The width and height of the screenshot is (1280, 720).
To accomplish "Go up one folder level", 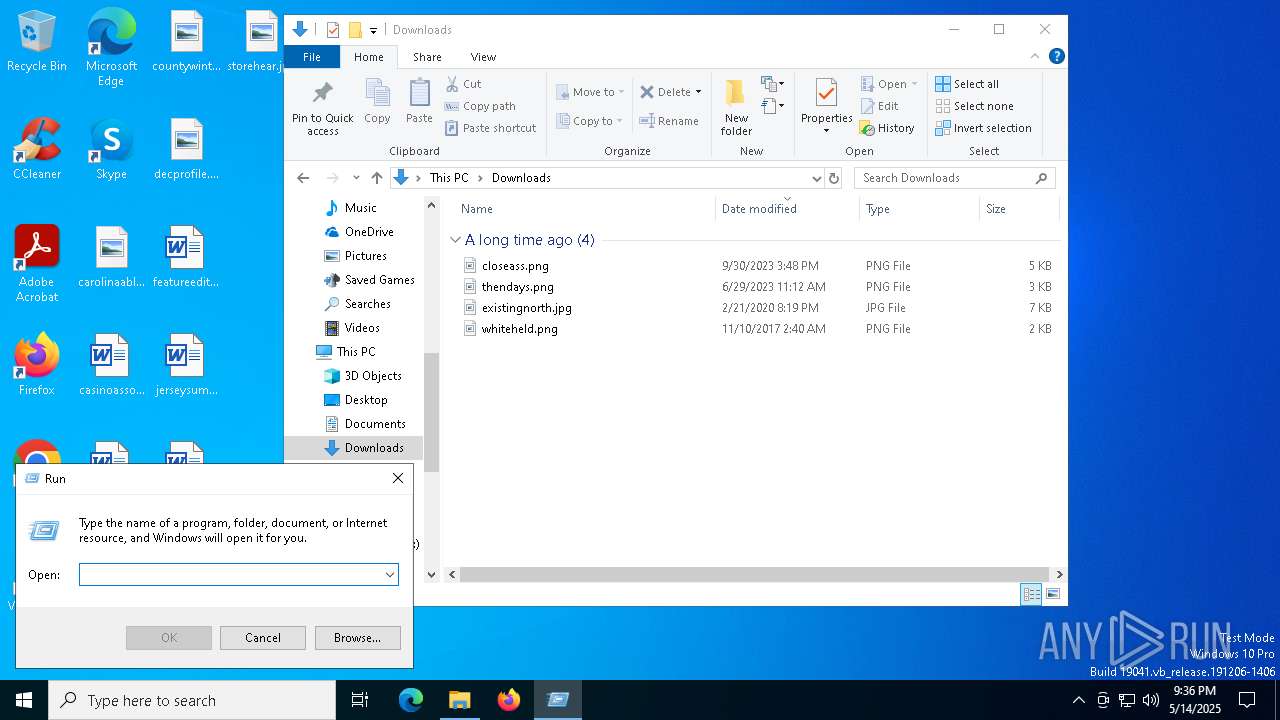I will 376,178.
